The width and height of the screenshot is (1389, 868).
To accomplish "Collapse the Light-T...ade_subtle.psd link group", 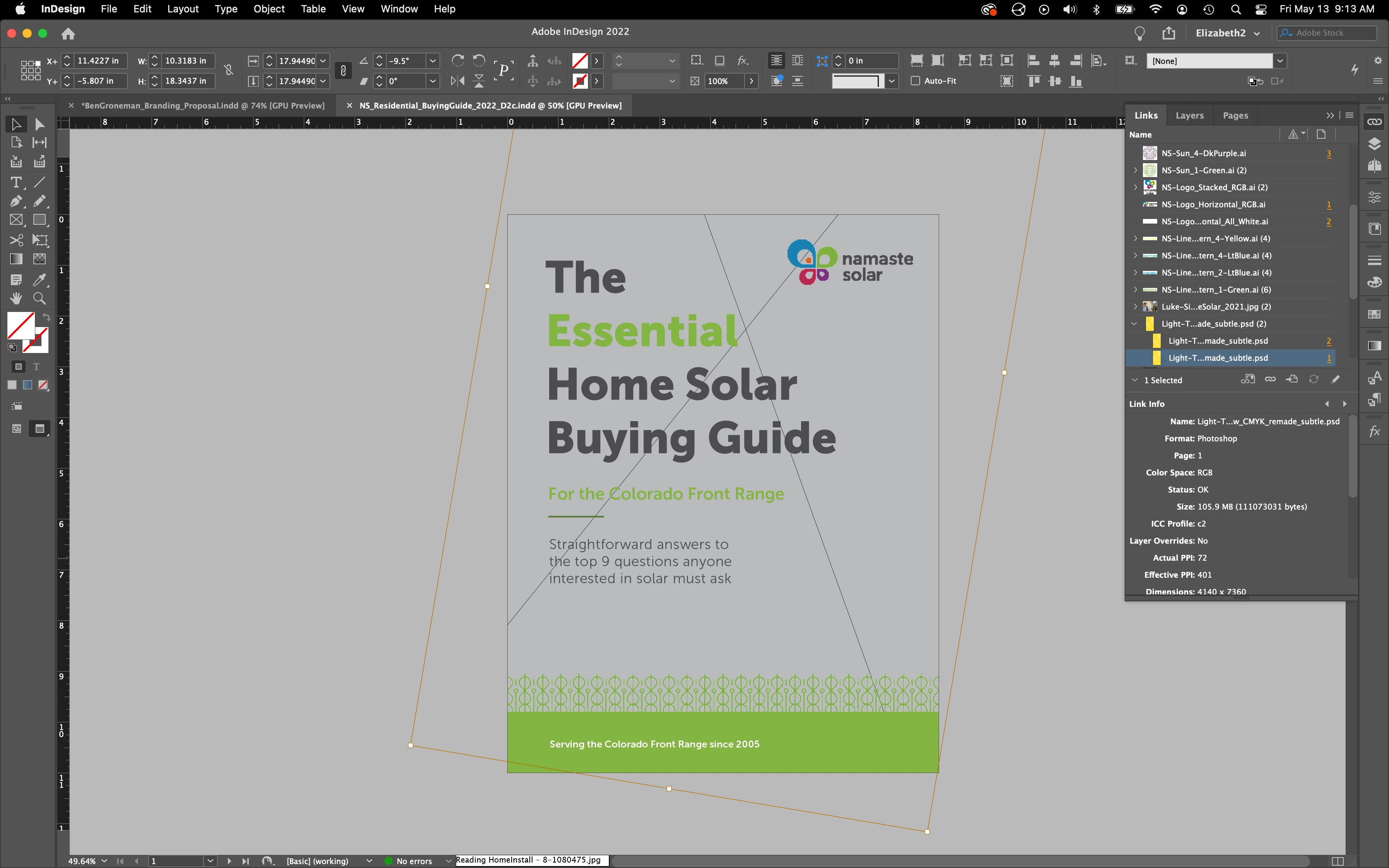I will 1134,324.
